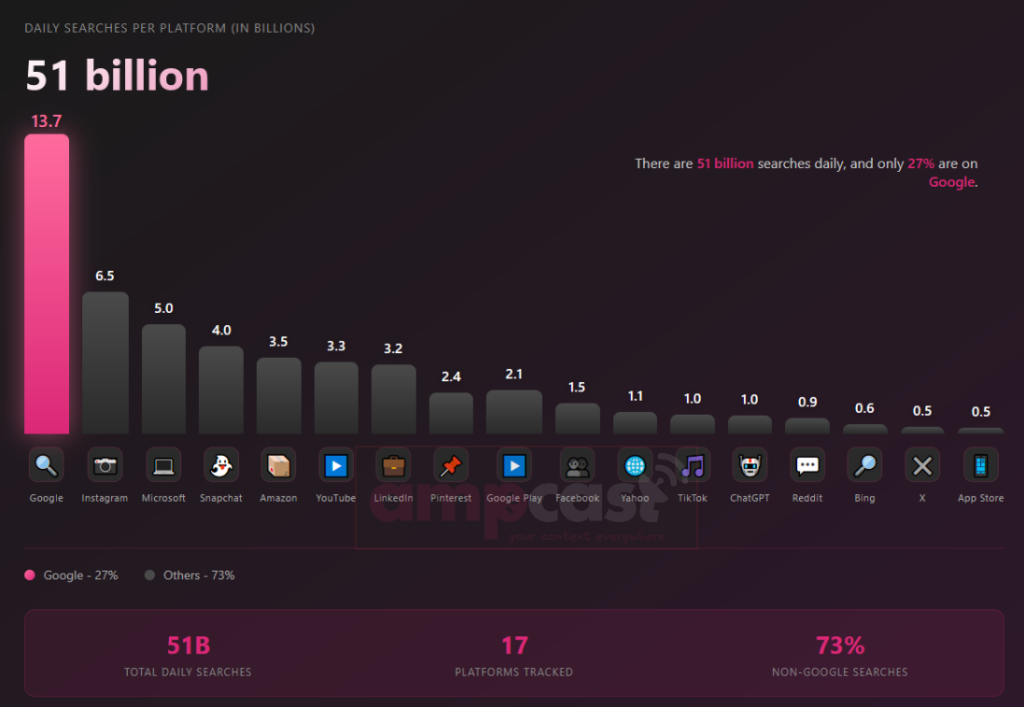The image size is (1024, 707).
Task: Click the pink Google 13.7 bar
Action: pyautogui.click(x=47, y=285)
